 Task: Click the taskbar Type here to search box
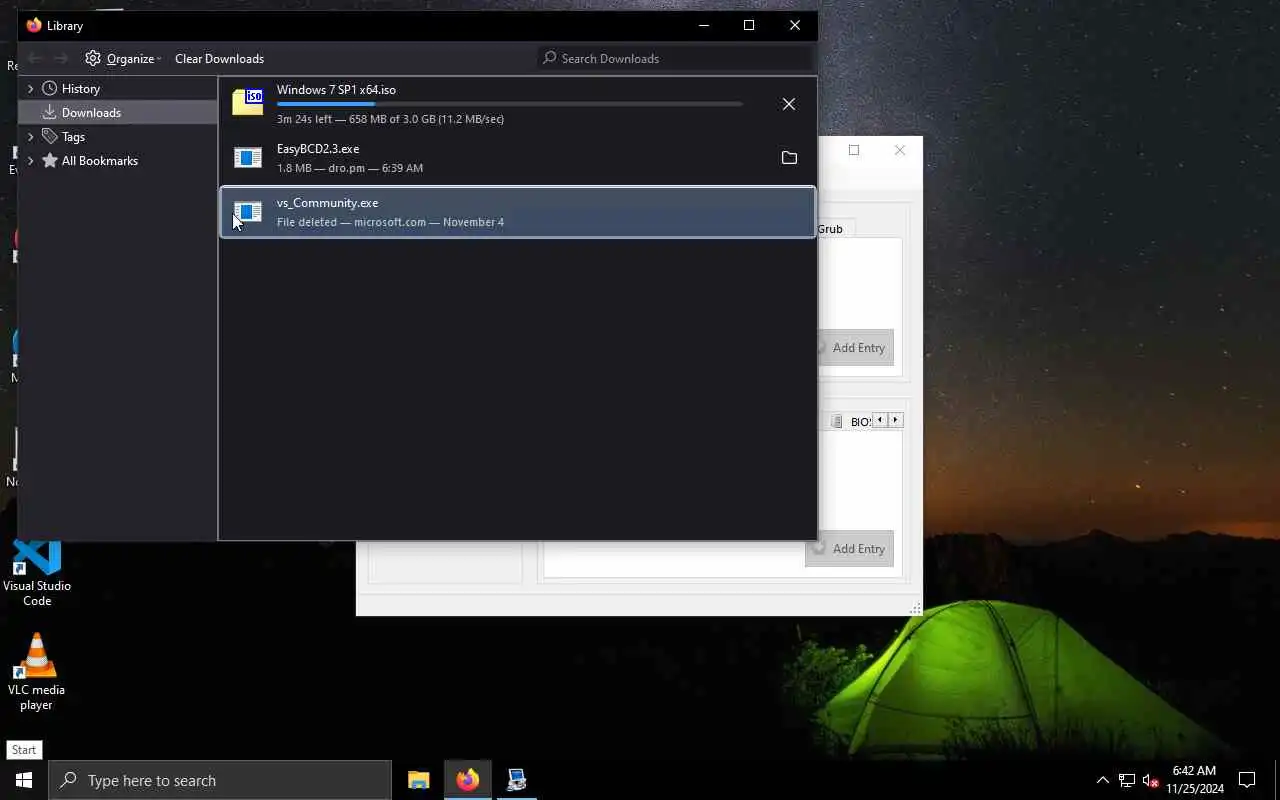pos(220,780)
